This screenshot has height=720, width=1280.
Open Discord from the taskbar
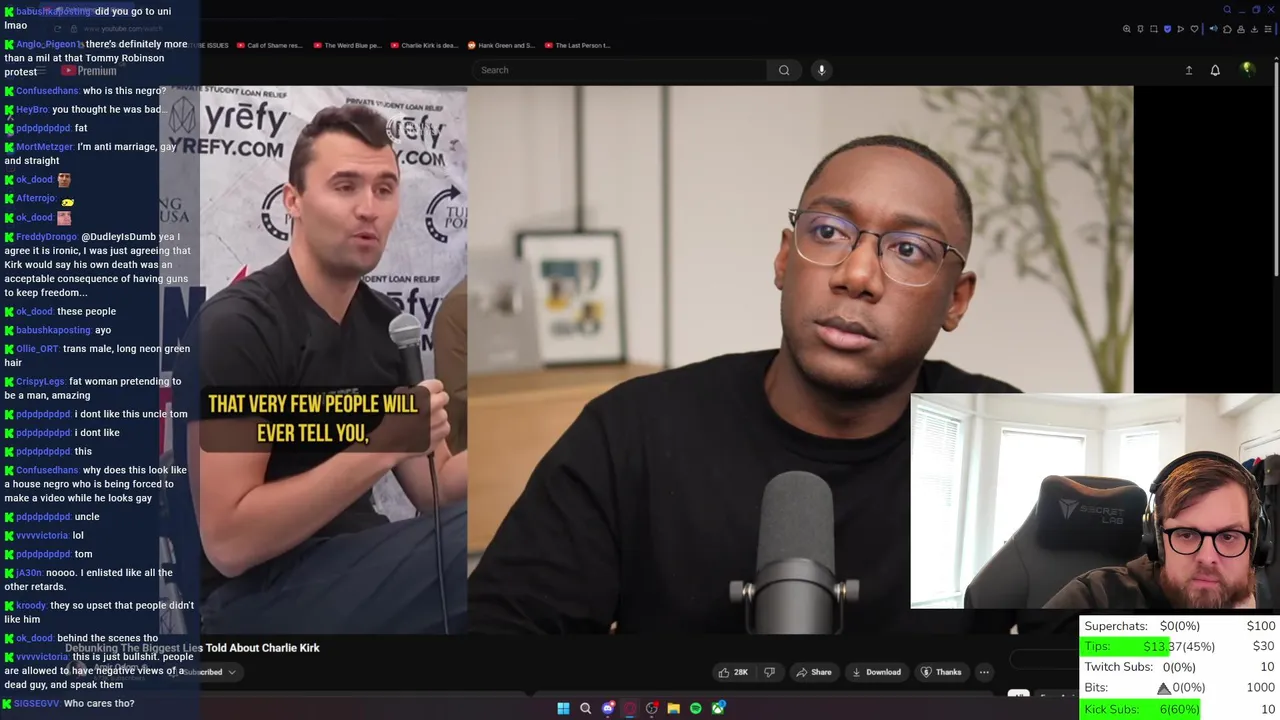pyautogui.click(x=608, y=708)
